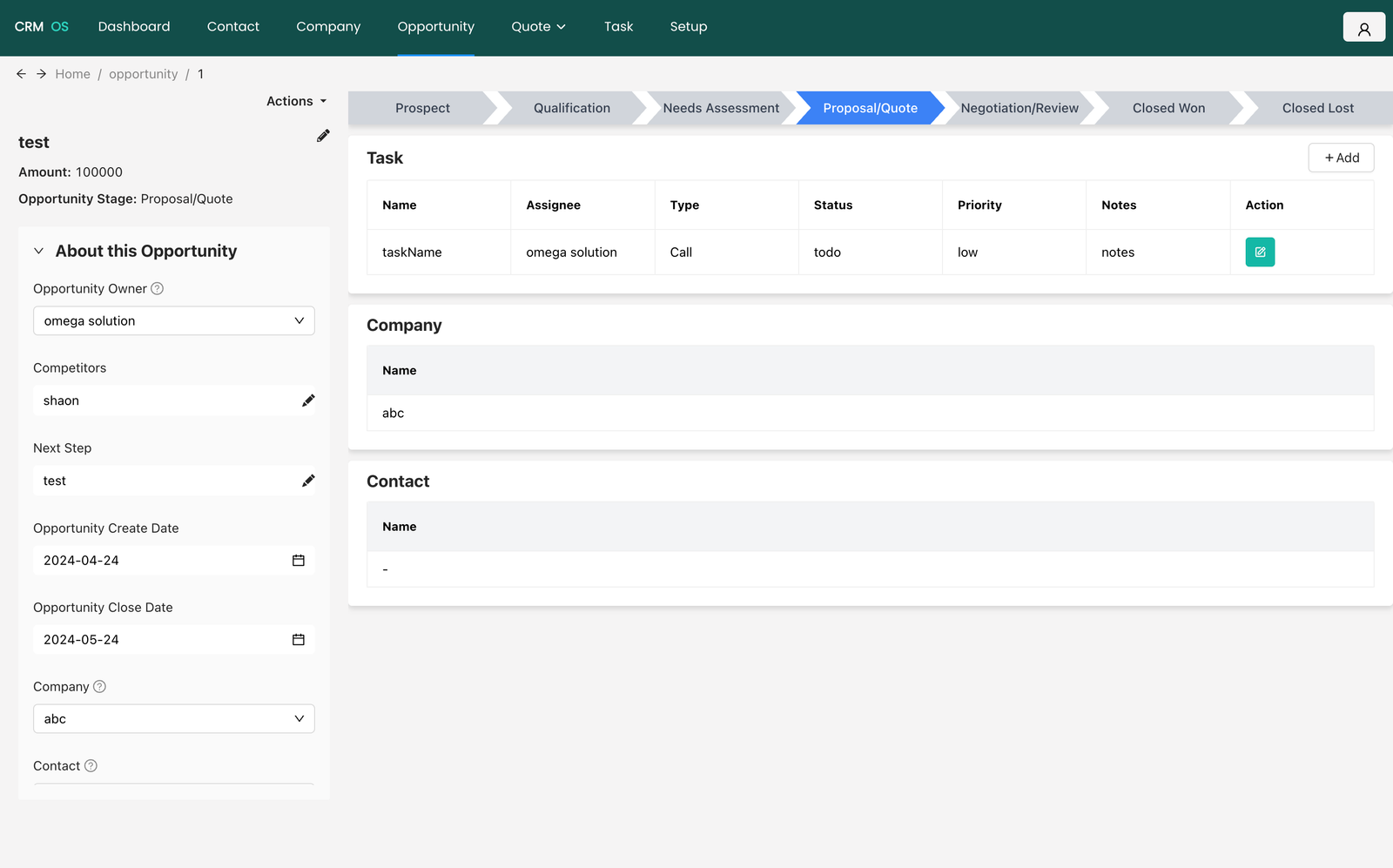Edit the Next Step pencil icon
The width and height of the screenshot is (1393, 868).
pyautogui.click(x=308, y=481)
